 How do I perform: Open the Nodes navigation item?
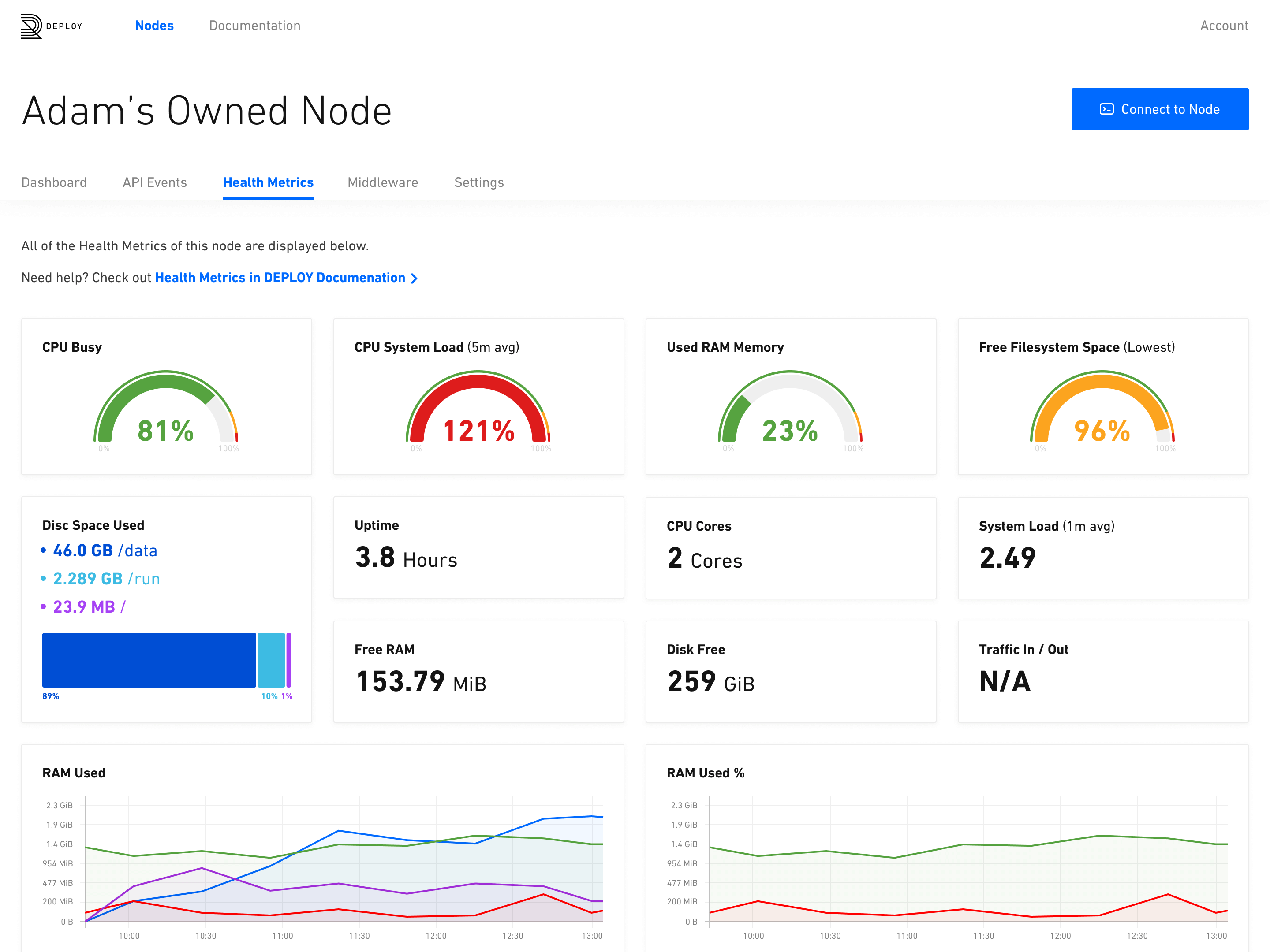(x=154, y=25)
